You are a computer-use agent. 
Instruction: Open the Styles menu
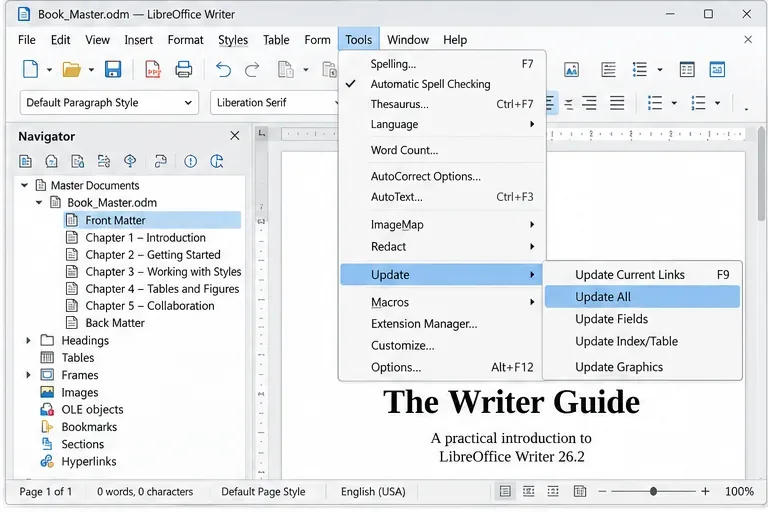tap(233, 40)
